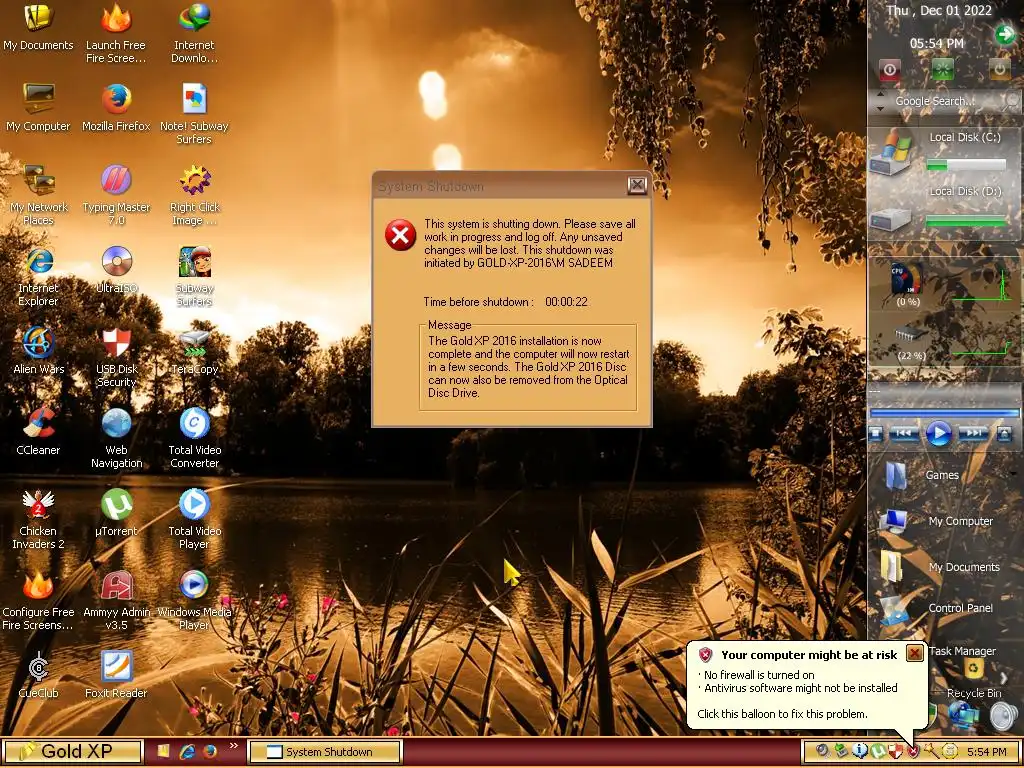1024x768 pixels.
Task: Skip to previous track in sidebar player
Action: (x=904, y=434)
